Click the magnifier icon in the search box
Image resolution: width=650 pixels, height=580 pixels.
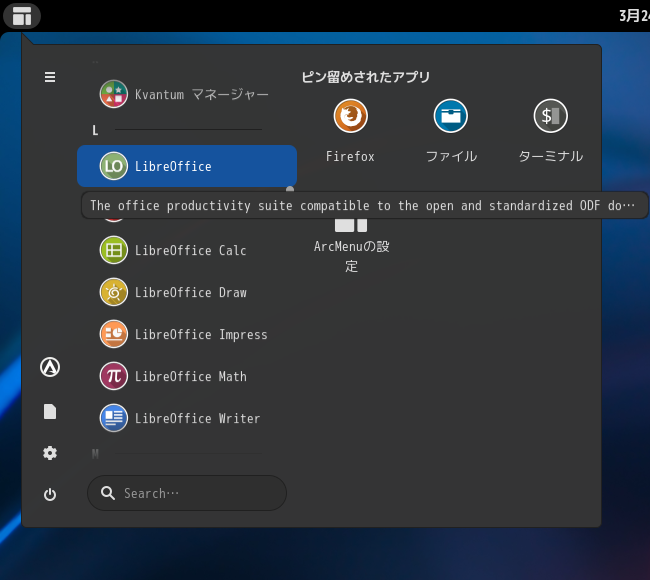(108, 493)
